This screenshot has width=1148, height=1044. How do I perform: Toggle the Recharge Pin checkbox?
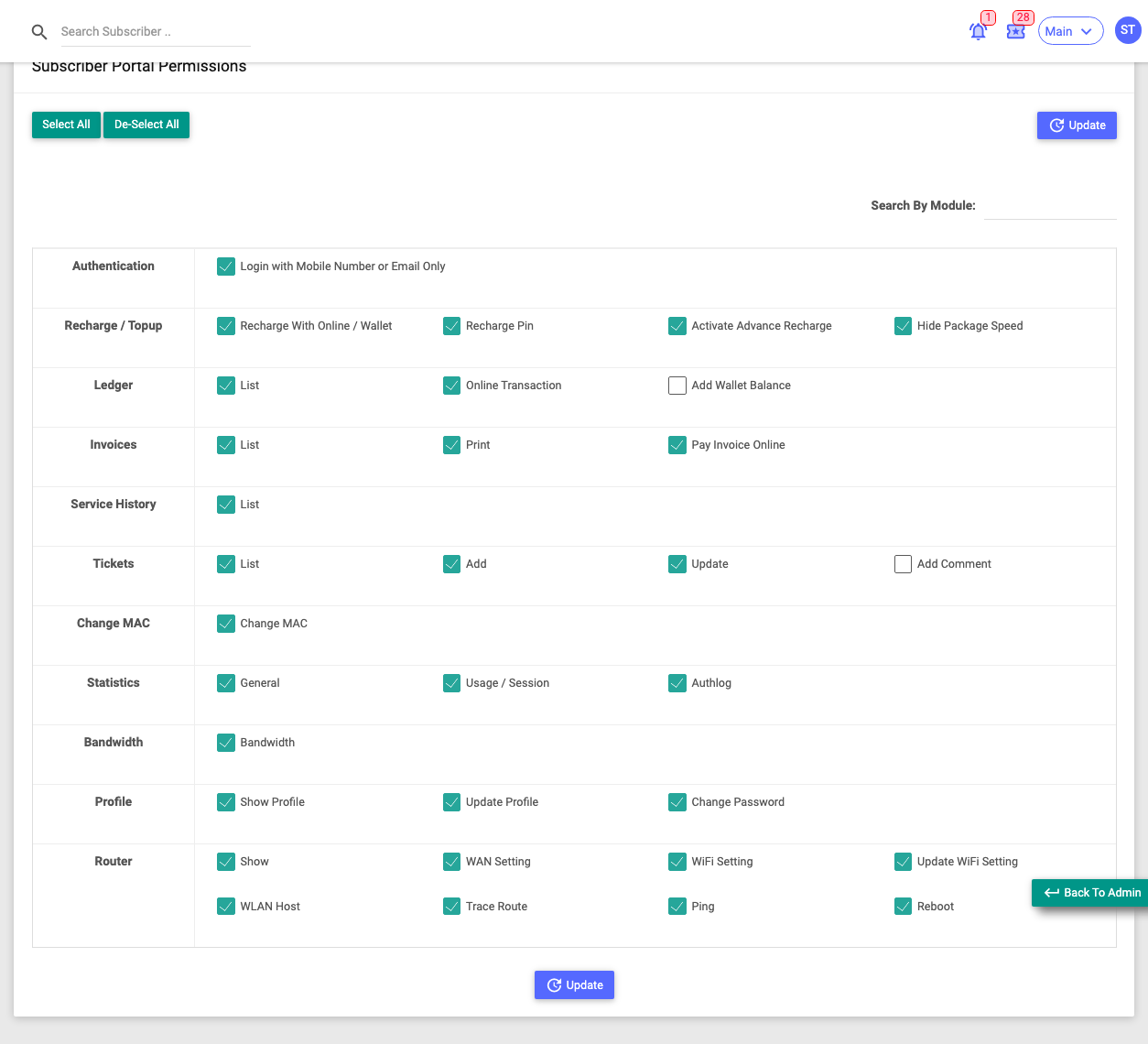coord(451,326)
